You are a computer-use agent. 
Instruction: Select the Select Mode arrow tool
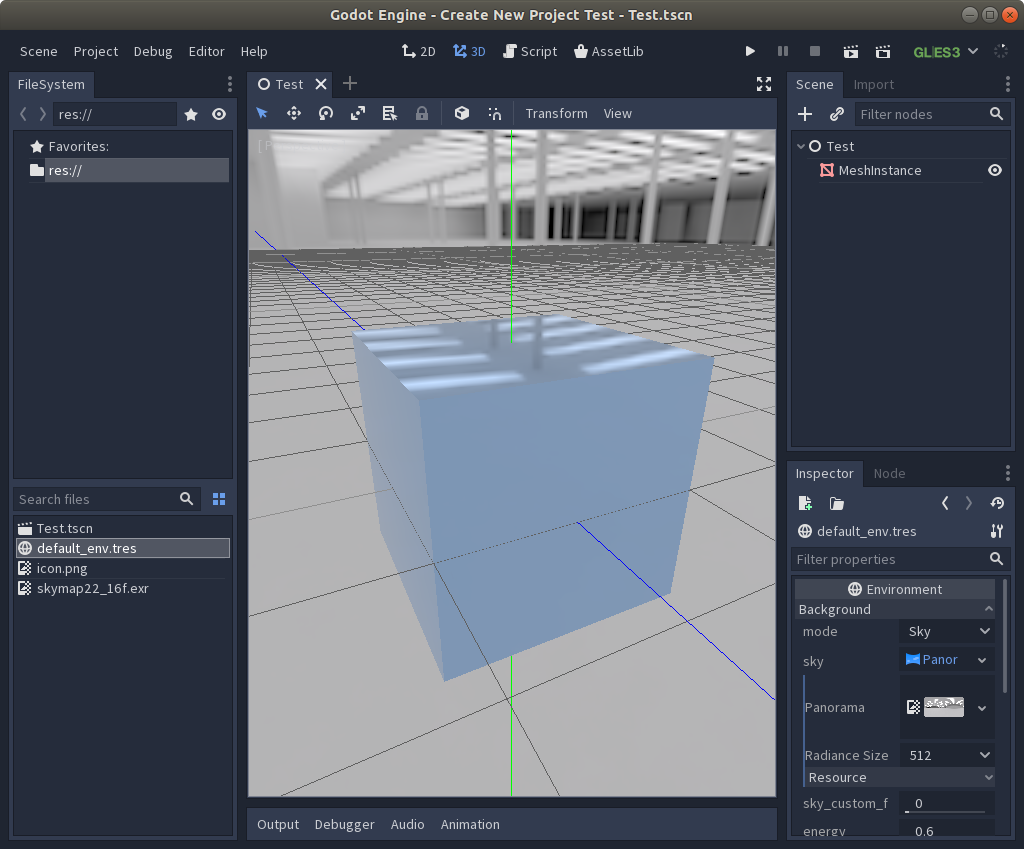click(x=262, y=114)
